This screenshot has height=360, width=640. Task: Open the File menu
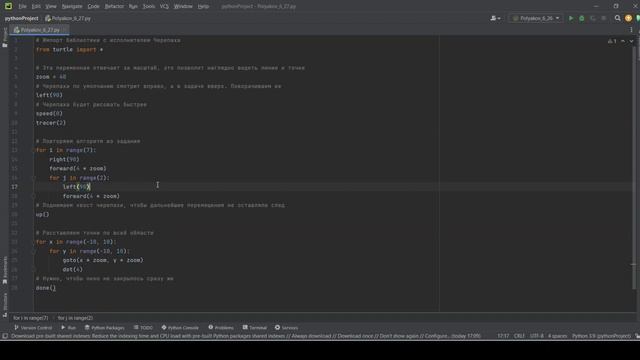click(22, 6)
